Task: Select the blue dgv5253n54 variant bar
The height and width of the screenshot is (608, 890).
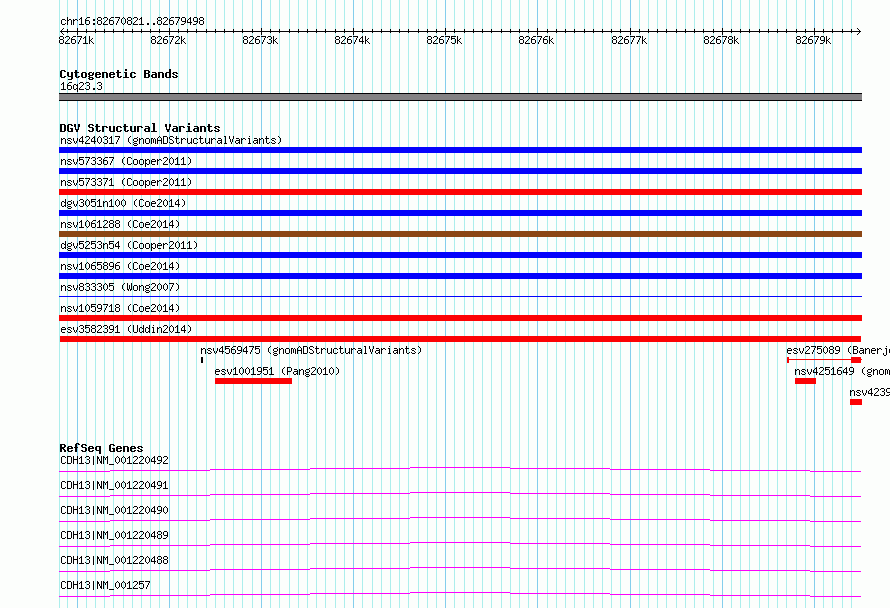Action: (x=460, y=255)
